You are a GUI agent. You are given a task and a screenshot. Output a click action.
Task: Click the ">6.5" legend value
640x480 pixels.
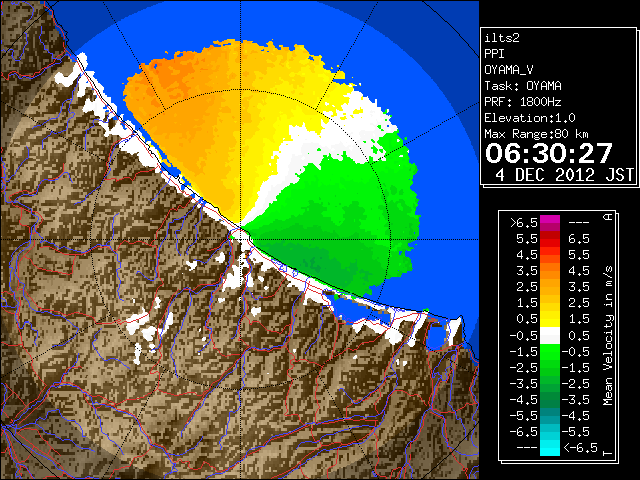pyautogui.click(x=524, y=223)
